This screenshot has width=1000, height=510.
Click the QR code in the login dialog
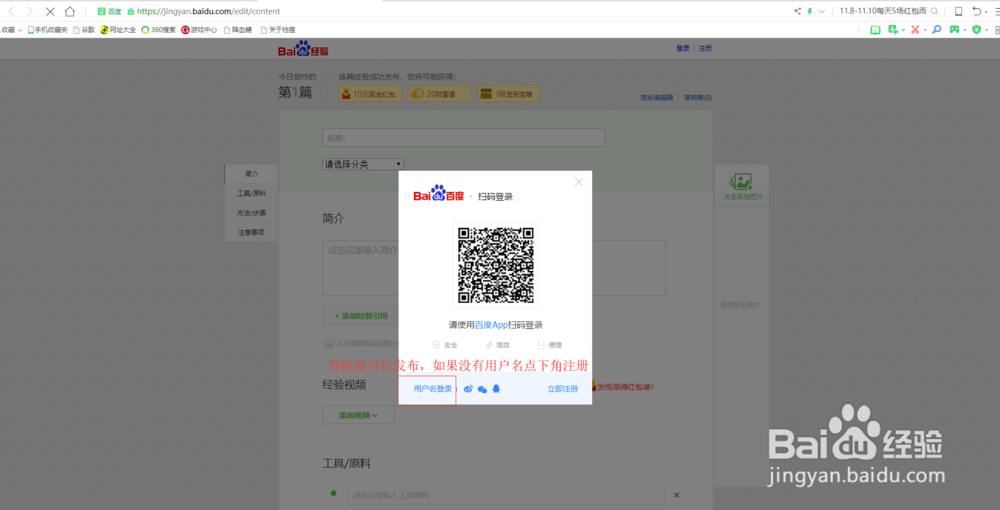496,265
